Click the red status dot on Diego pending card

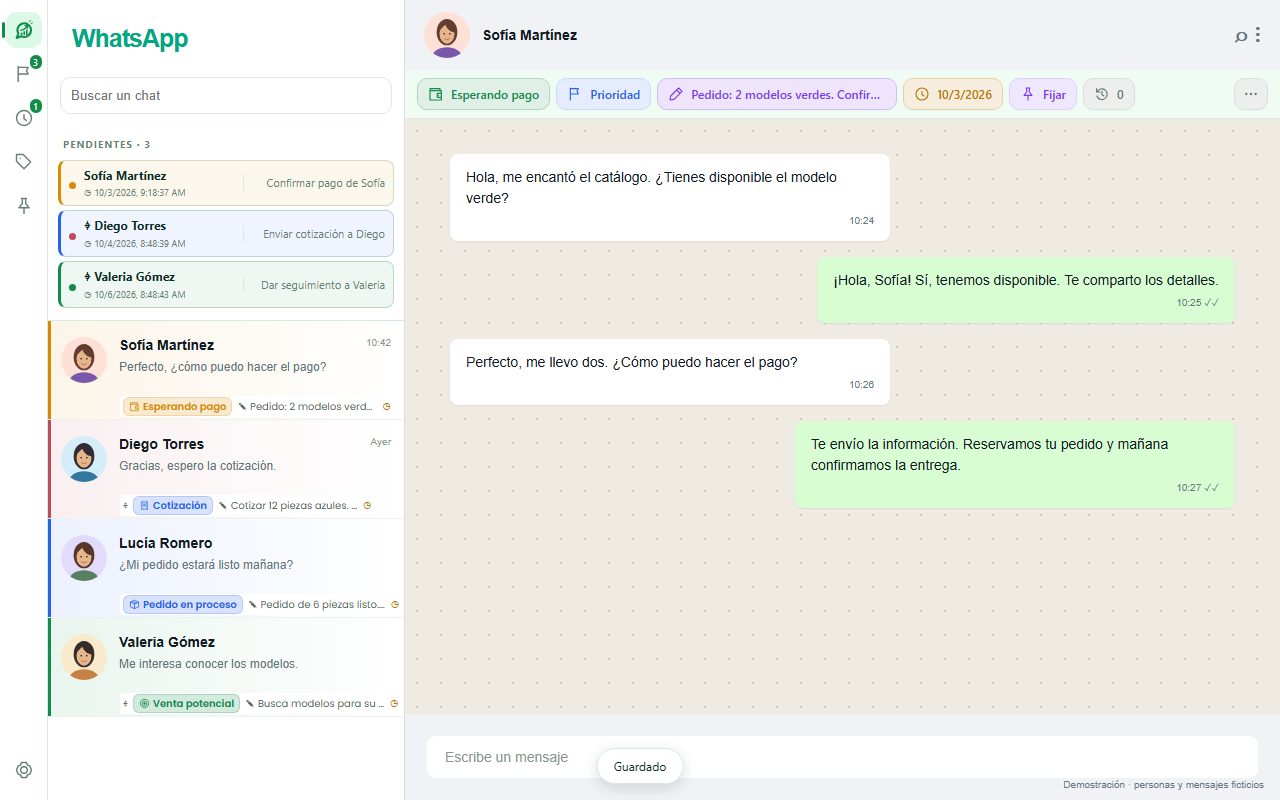pyautogui.click(x=73, y=236)
